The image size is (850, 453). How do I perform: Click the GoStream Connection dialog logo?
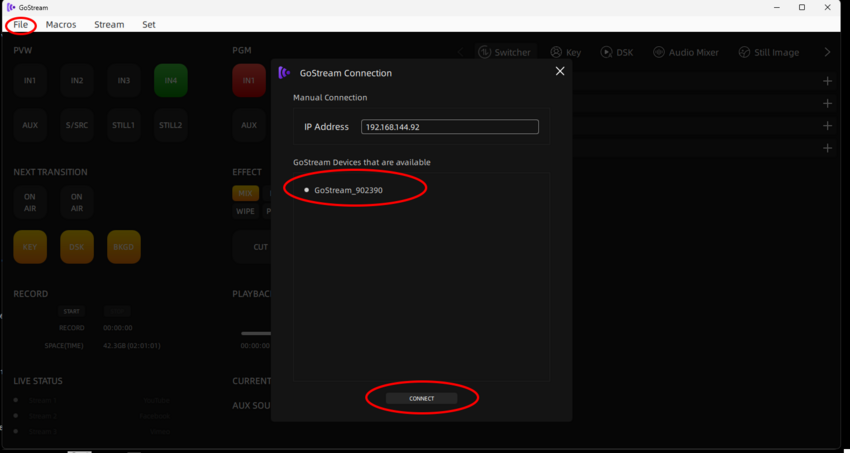(284, 73)
